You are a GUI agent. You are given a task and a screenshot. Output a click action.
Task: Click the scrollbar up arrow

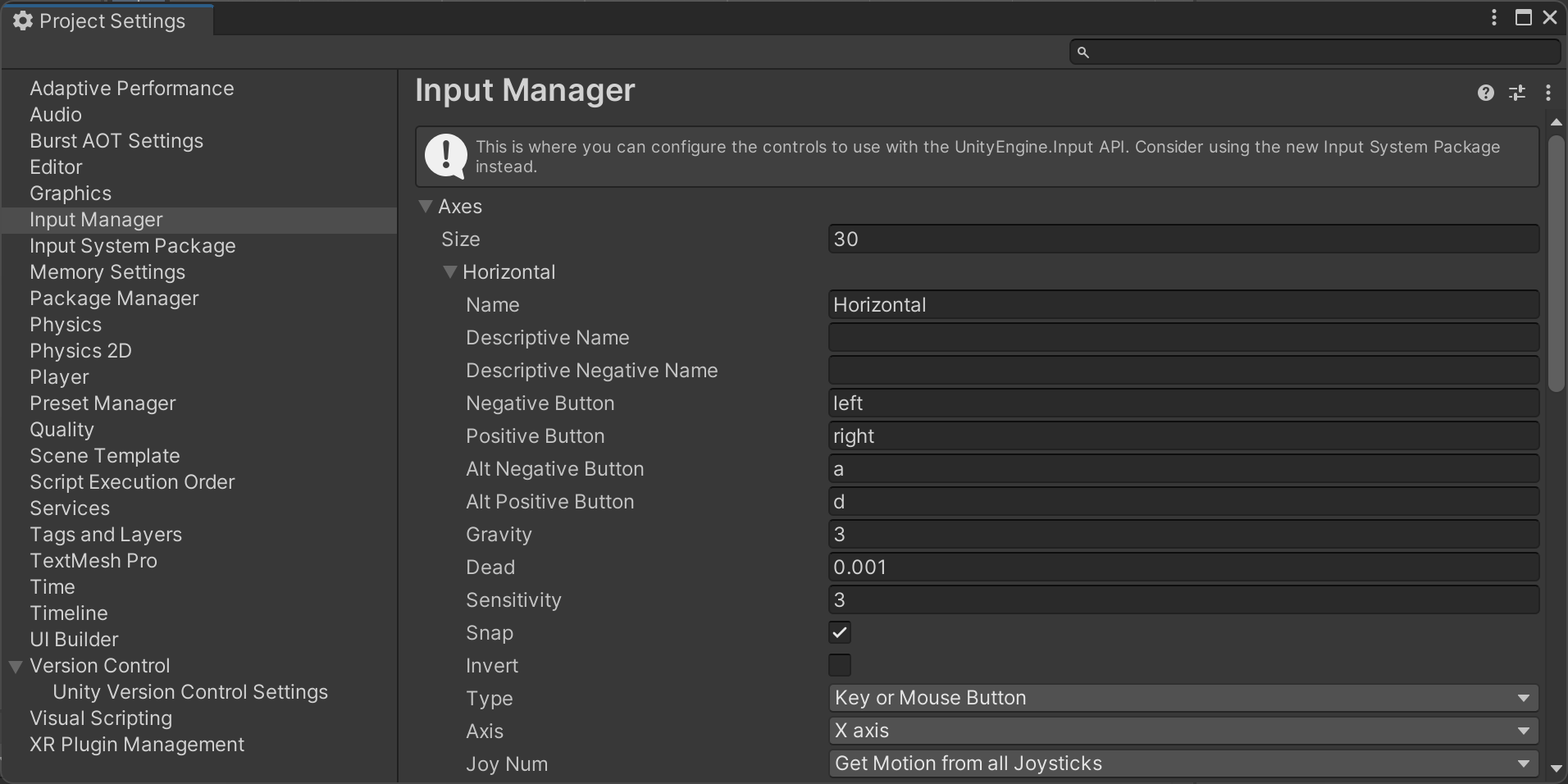(x=1556, y=122)
